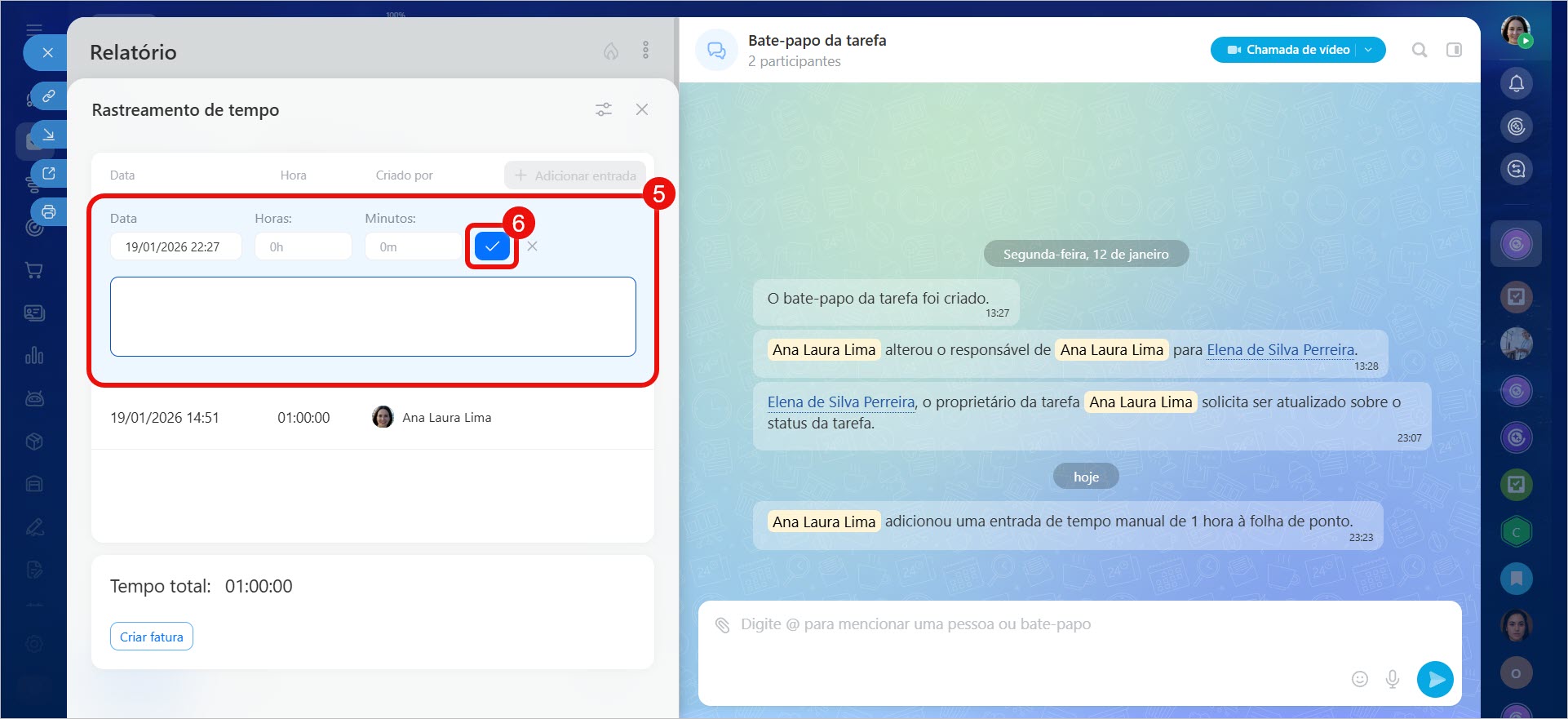Copy link using the side link icon
Screen dimensions: 1568x719
[x=49, y=96]
